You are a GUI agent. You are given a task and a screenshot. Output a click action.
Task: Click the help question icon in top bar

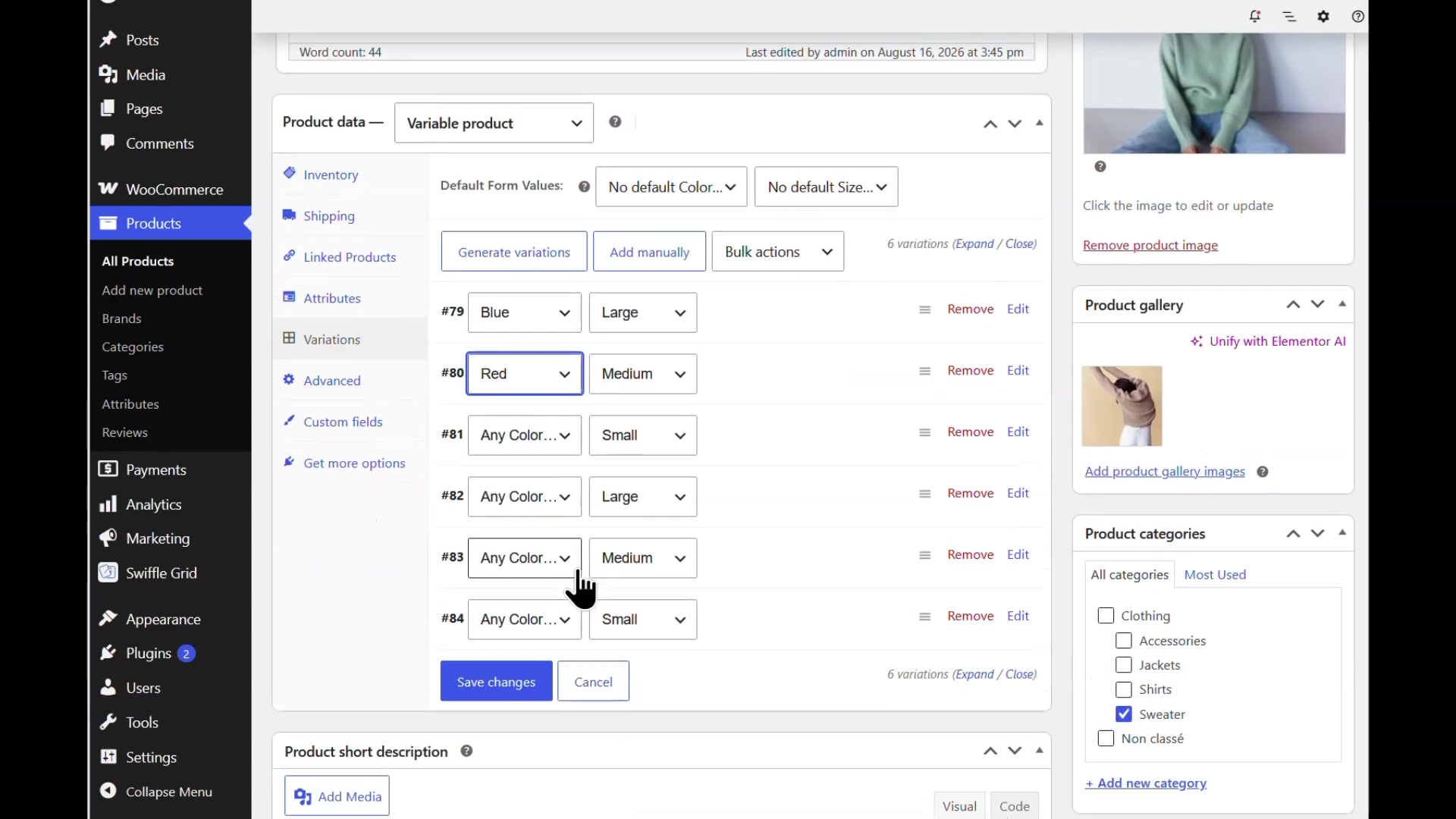(x=1357, y=16)
